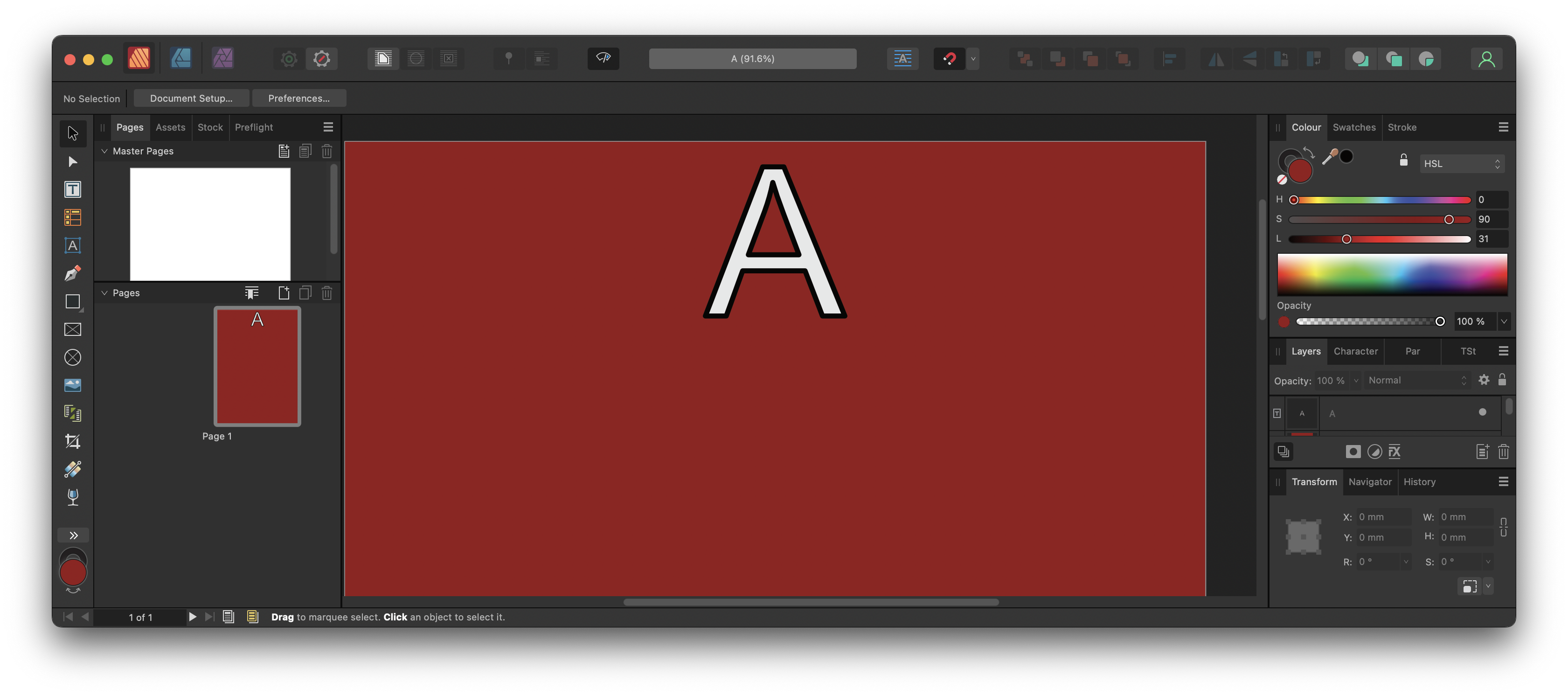Expand more tools double chevron
This screenshot has width=1568, height=696.
73,535
